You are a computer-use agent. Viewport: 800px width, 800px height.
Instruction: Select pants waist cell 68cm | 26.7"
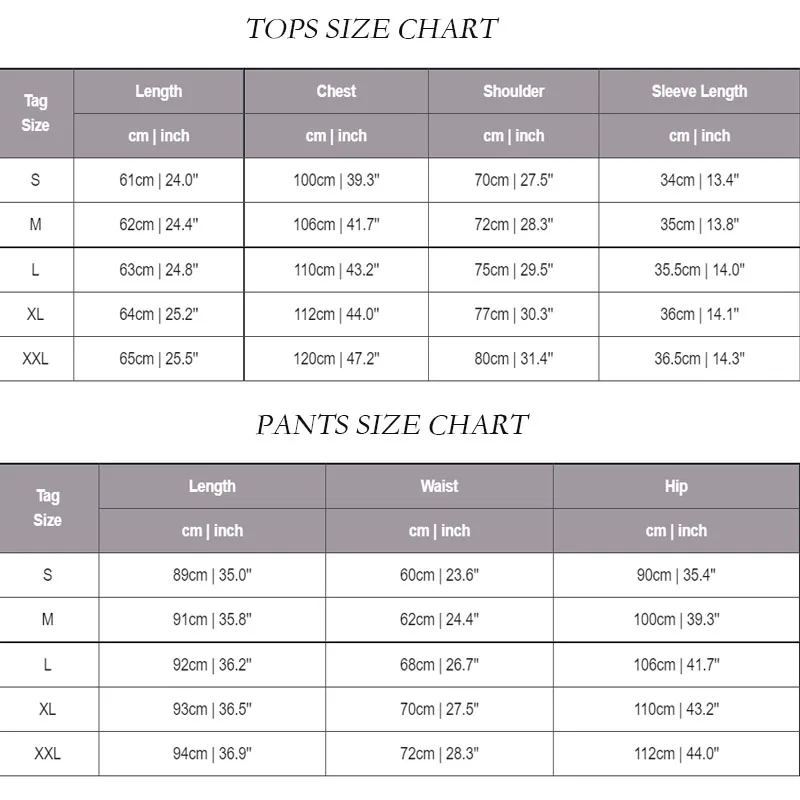click(x=439, y=665)
